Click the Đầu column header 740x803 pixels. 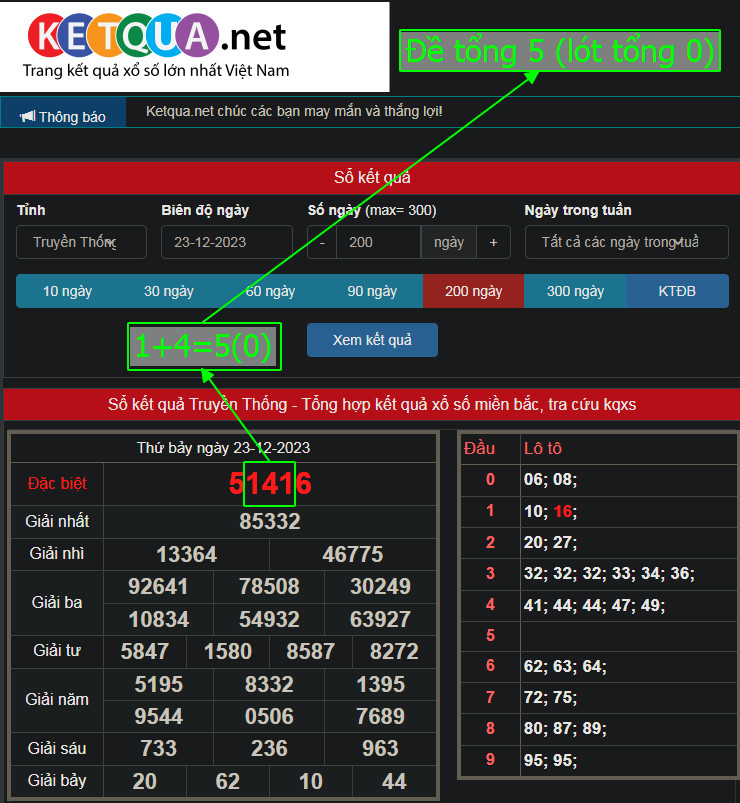pos(479,448)
